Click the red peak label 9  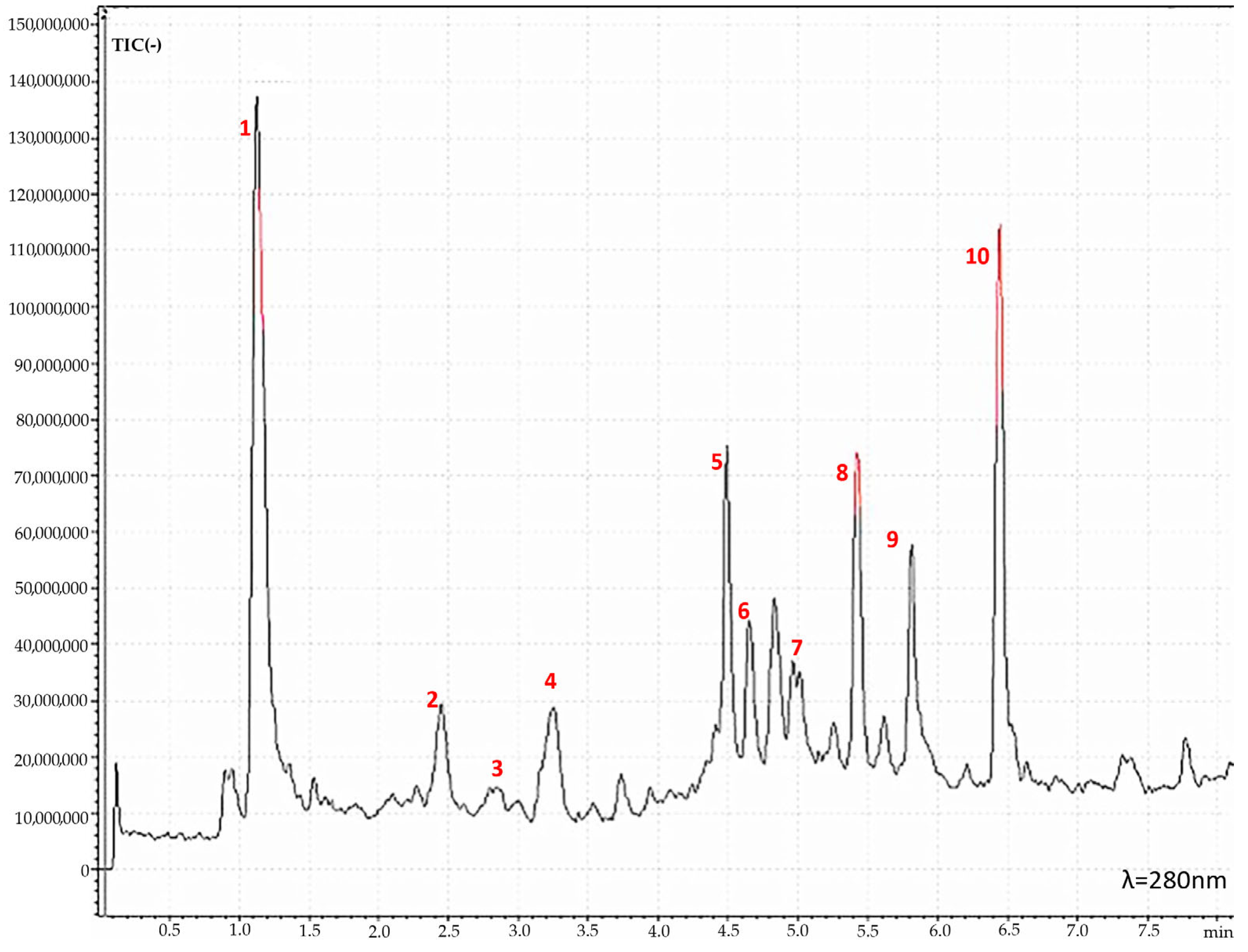(x=892, y=539)
